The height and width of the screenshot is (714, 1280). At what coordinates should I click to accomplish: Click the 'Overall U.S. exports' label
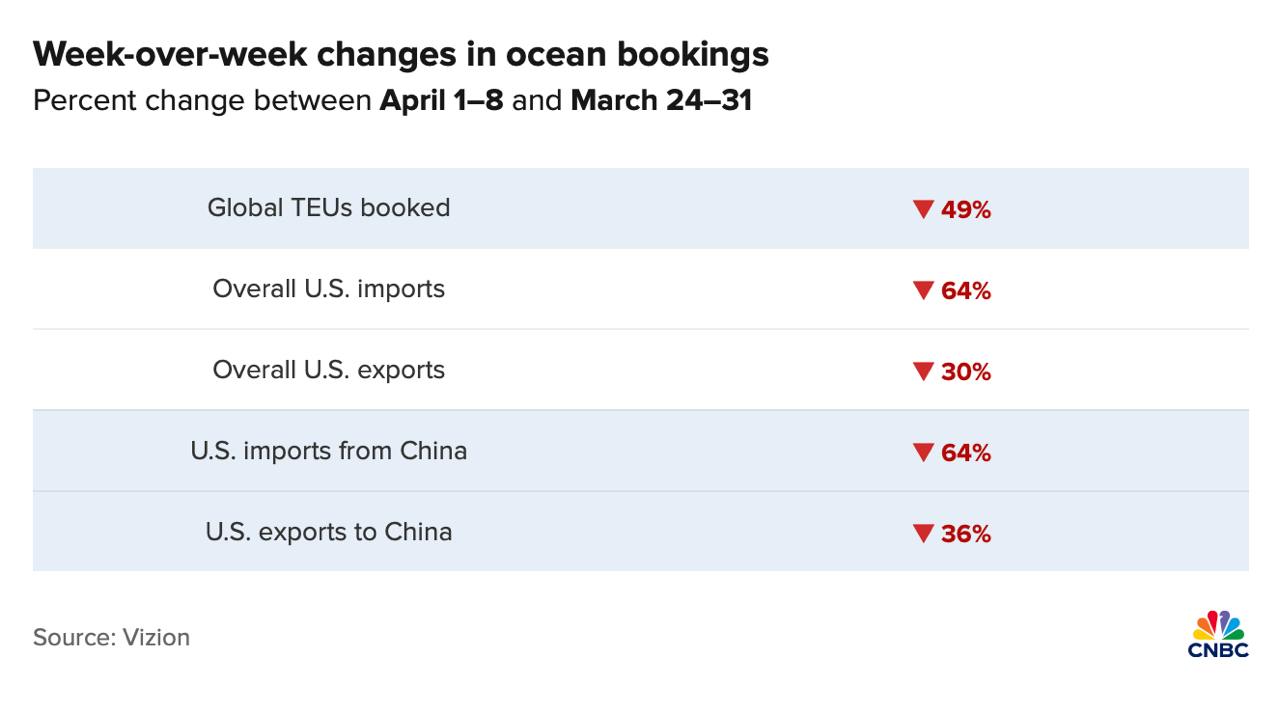coord(329,370)
